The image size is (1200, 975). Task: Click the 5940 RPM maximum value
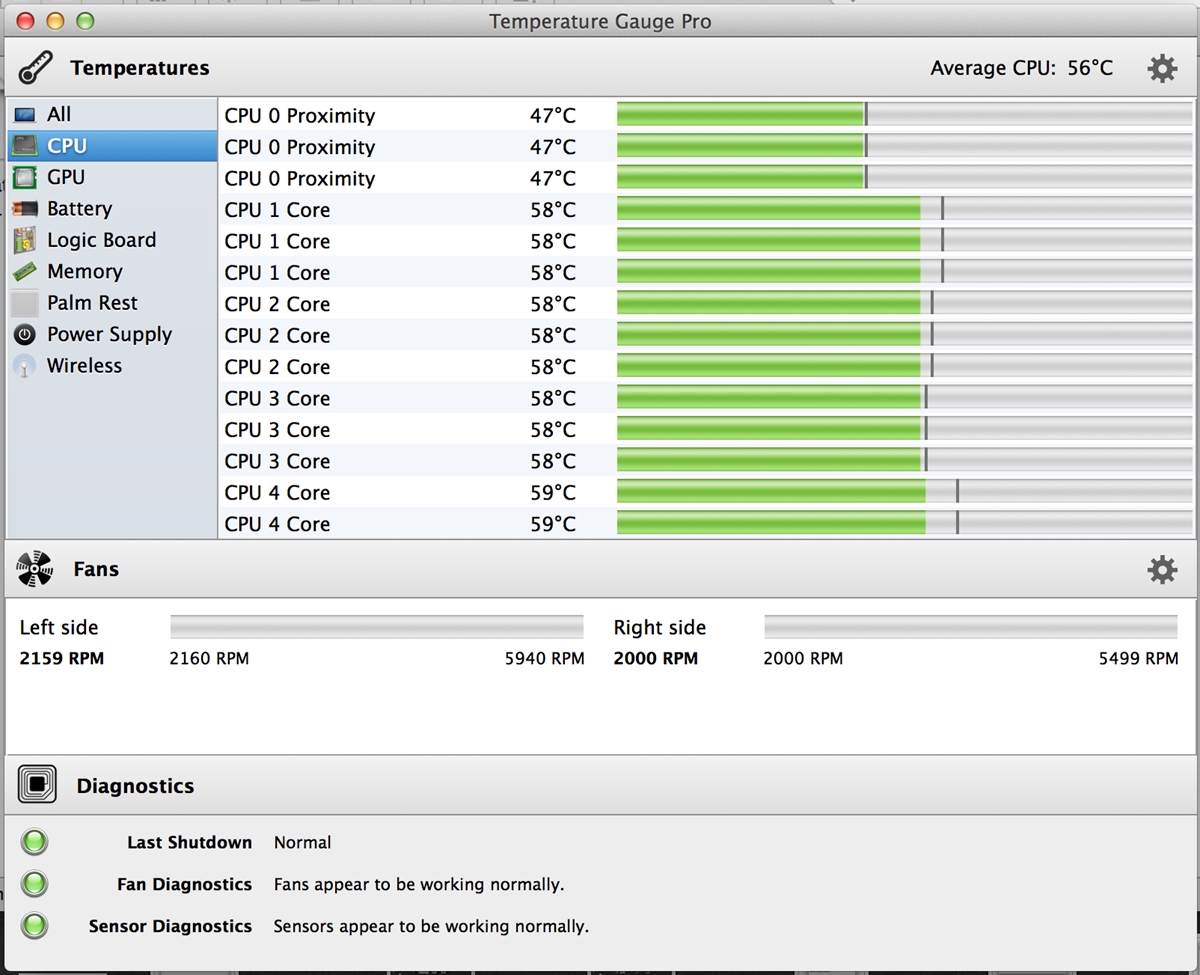tap(545, 659)
